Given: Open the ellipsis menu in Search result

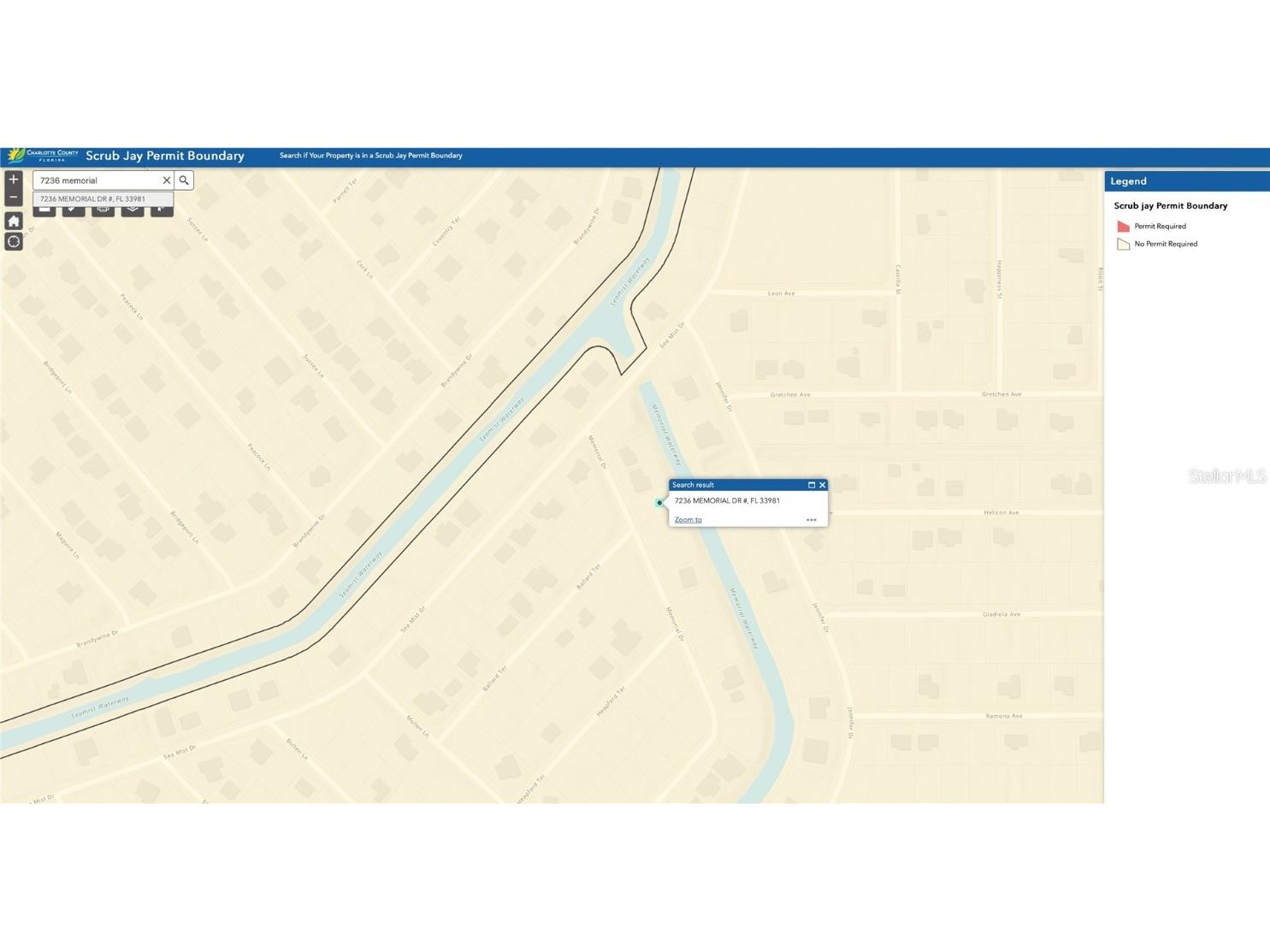Looking at the screenshot, I should (811, 519).
